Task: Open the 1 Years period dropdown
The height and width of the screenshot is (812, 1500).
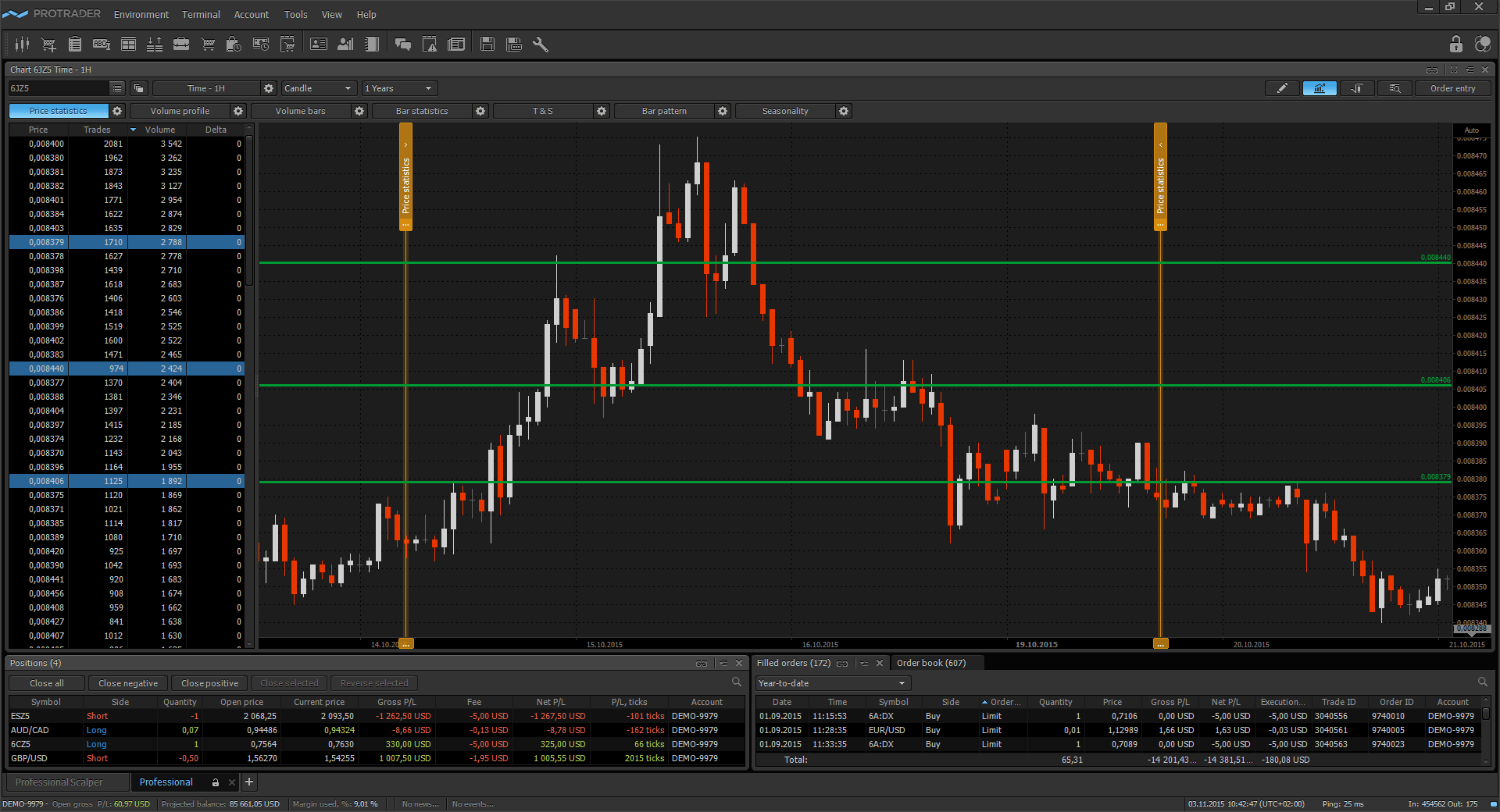Action: tap(398, 88)
